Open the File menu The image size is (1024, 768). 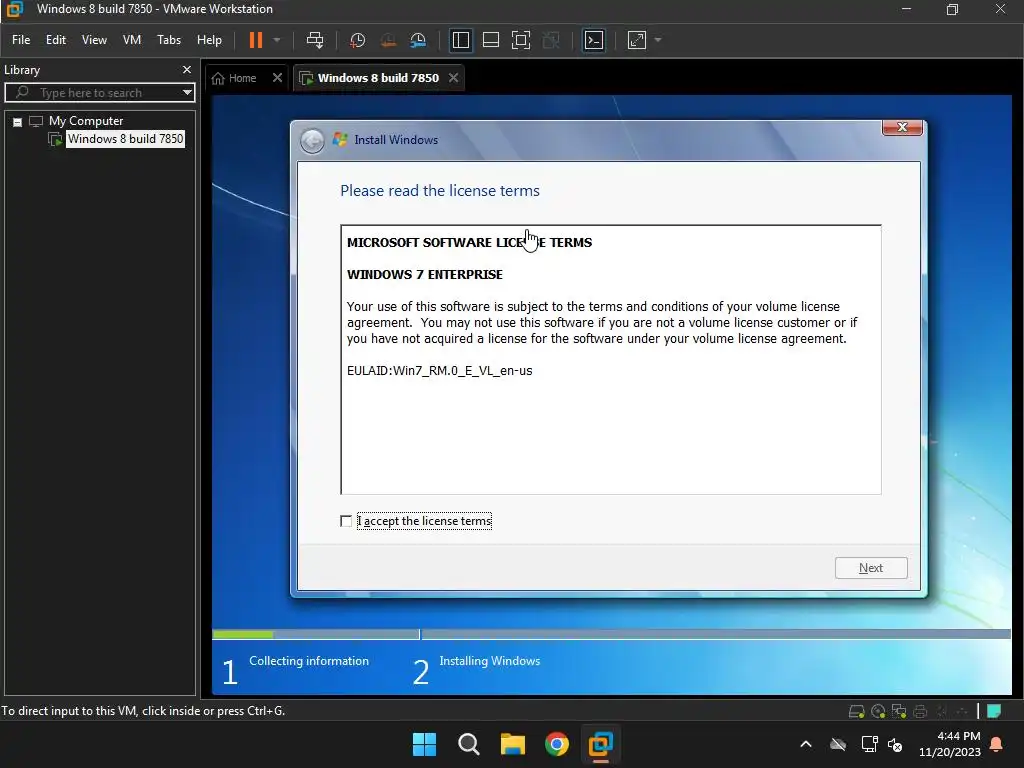click(x=21, y=40)
